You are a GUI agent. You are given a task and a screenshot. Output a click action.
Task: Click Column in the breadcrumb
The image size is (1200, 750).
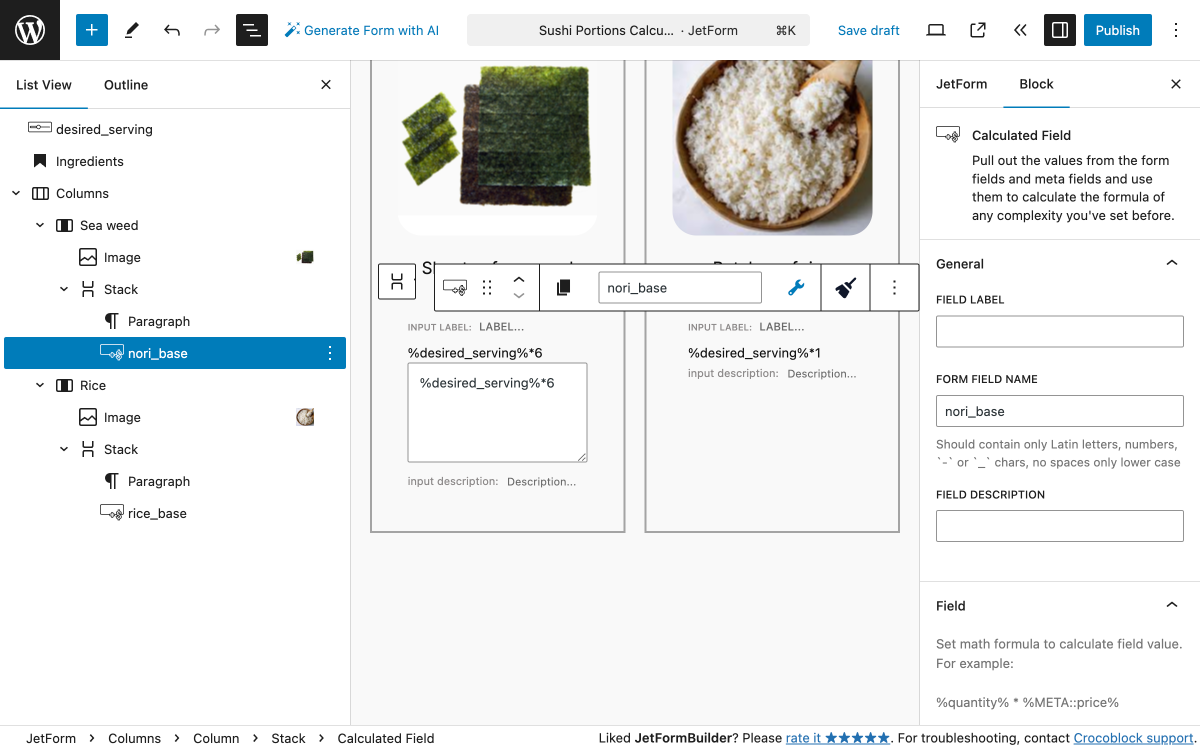coord(216,738)
